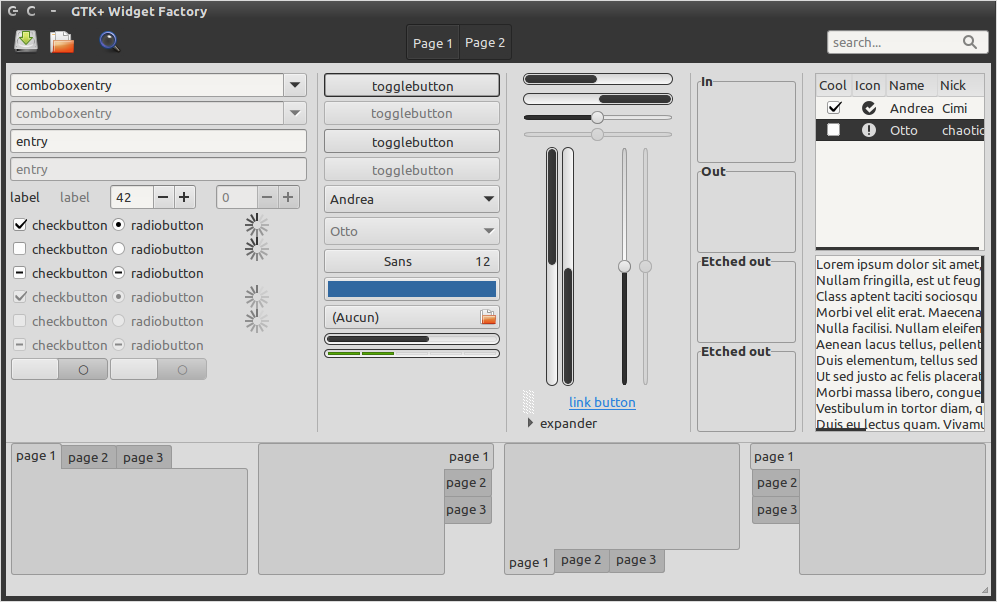Click the window resize grip at bottom right
This screenshot has height=602, width=997.
pyautogui.click(x=985, y=590)
